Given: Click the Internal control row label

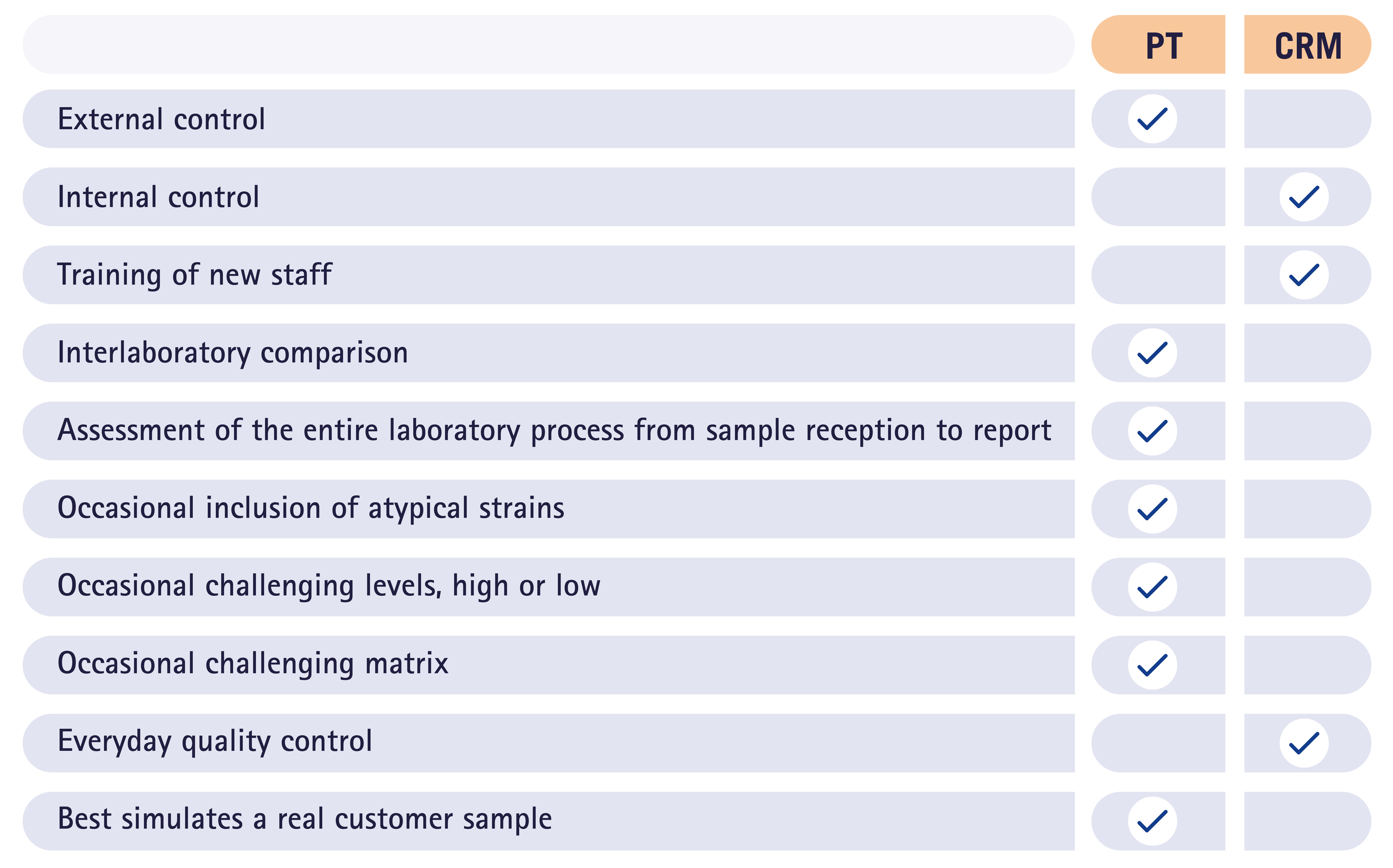Looking at the screenshot, I should point(158,198).
